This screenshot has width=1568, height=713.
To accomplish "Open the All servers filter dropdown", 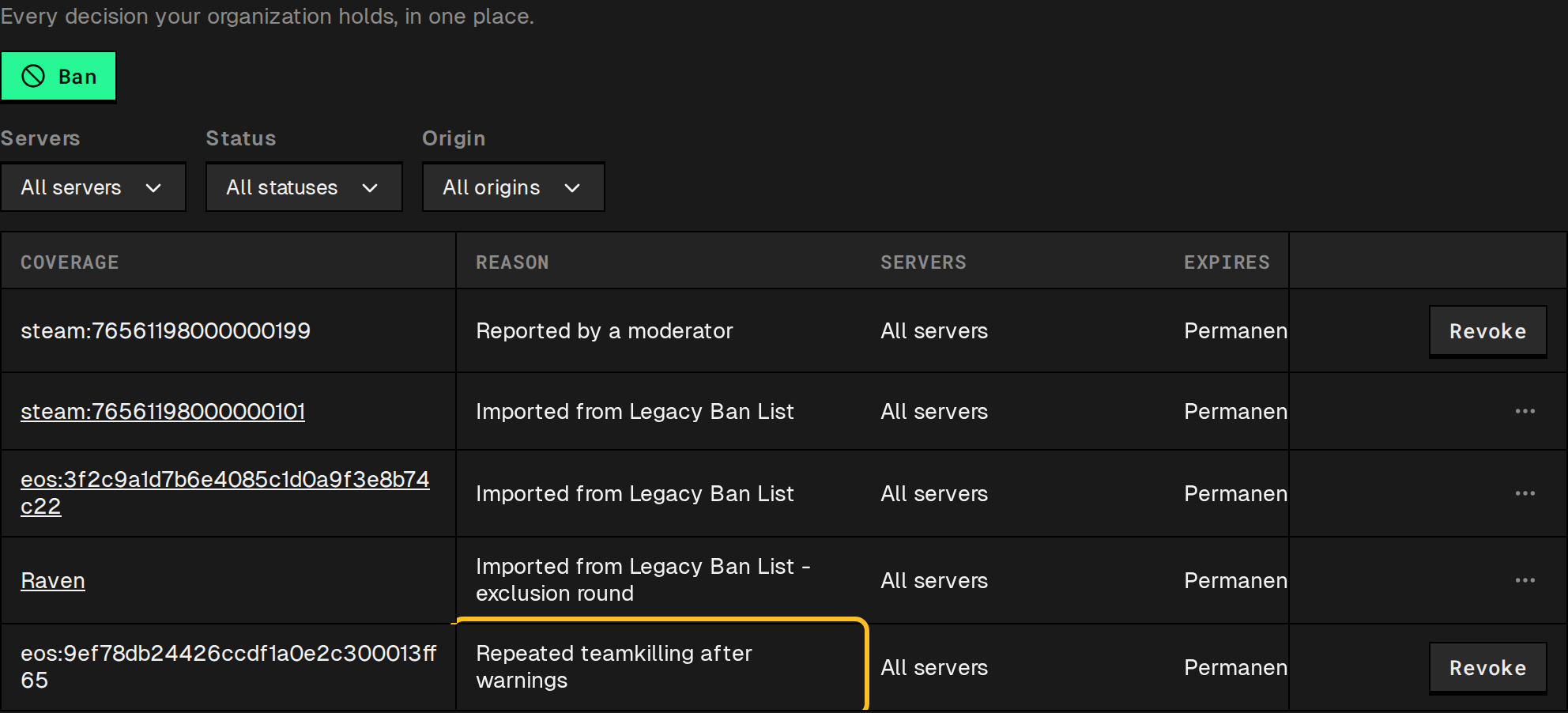I will [93, 187].
